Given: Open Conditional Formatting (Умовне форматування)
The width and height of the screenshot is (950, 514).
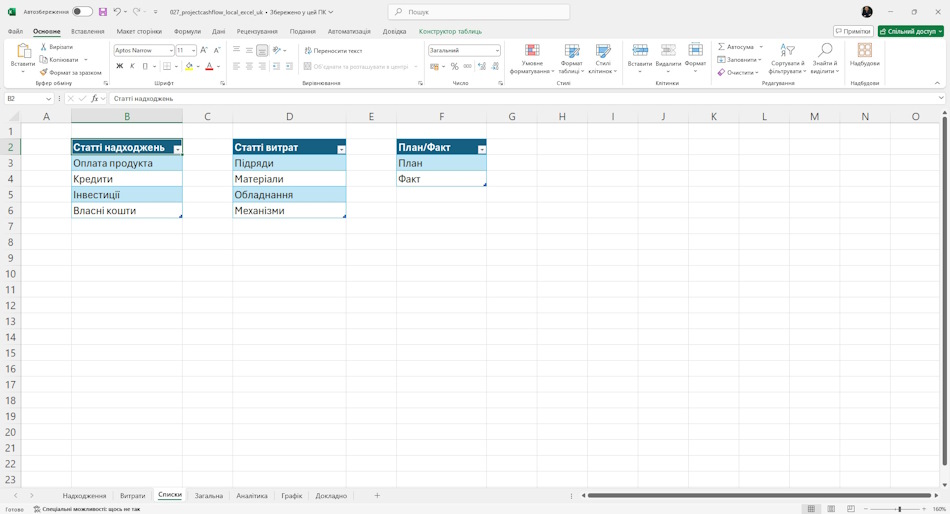Looking at the screenshot, I should click(532, 58).
